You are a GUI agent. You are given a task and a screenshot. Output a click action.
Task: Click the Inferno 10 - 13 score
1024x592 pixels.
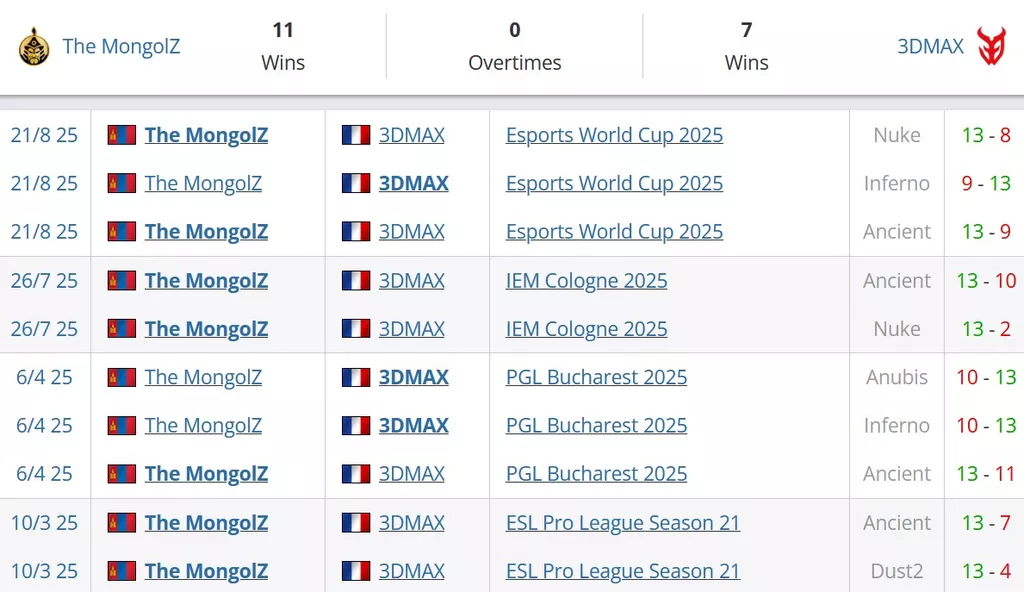(x=986, y=425)
